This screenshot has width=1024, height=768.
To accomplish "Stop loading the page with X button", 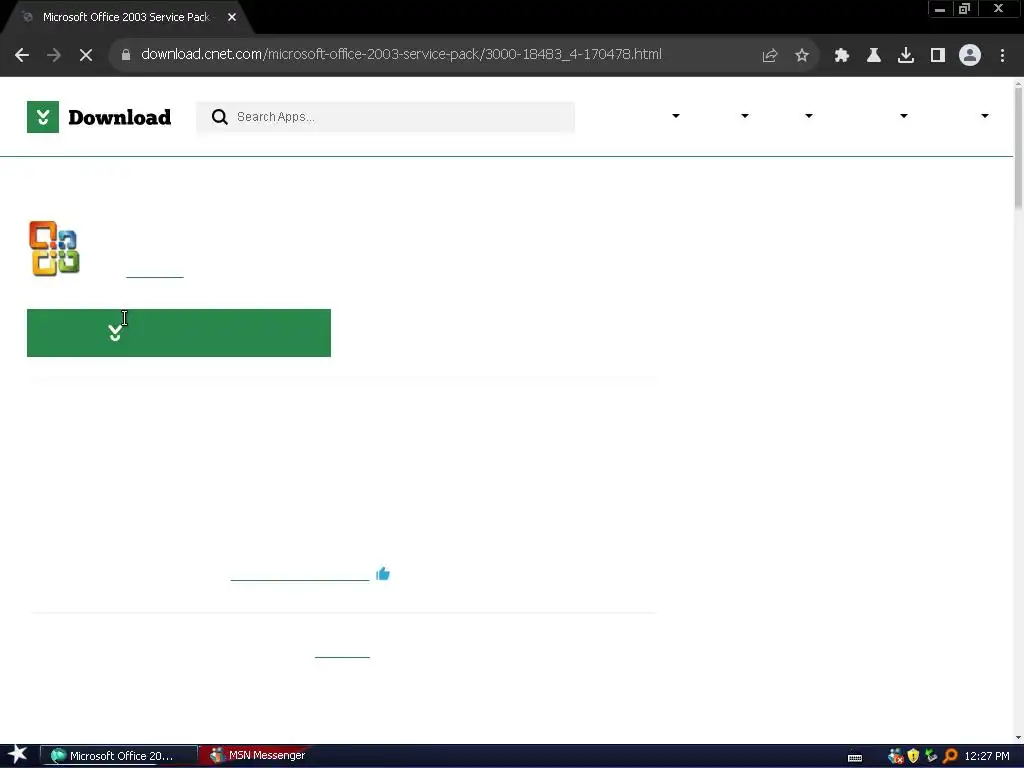I will click(x=86, y=55).
